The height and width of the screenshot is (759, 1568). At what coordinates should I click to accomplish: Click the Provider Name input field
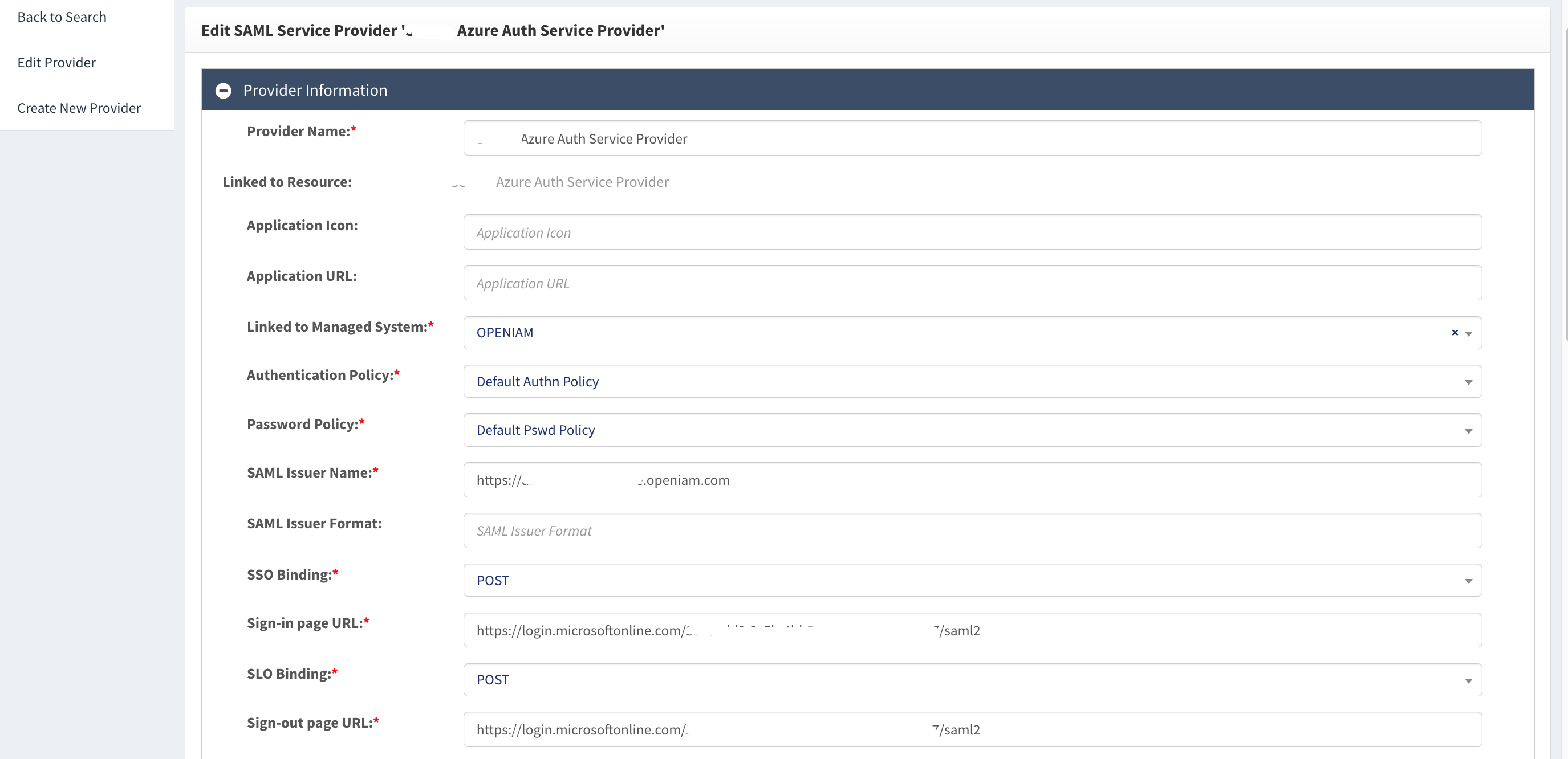click(x=972, y=138)
